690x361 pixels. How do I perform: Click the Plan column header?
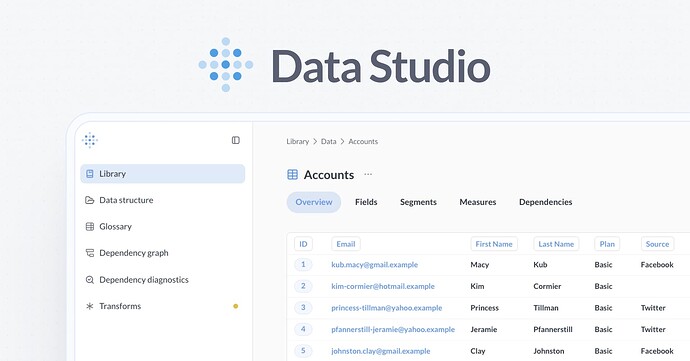607,244
